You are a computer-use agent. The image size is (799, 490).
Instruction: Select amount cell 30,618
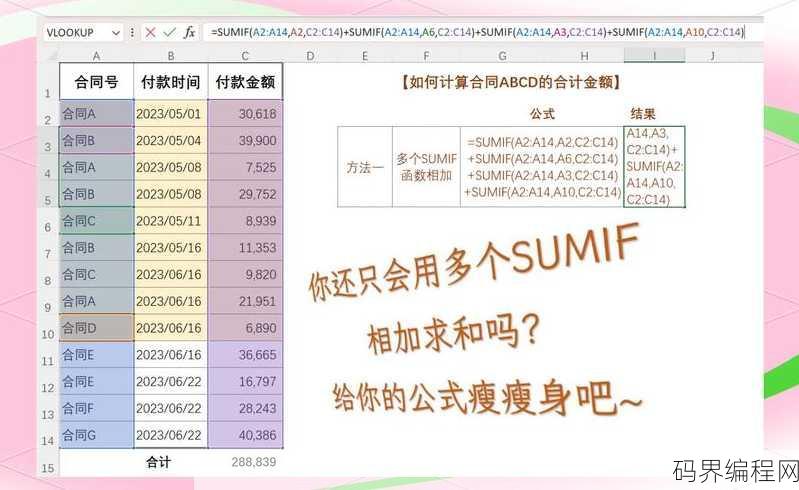[245, 114]
